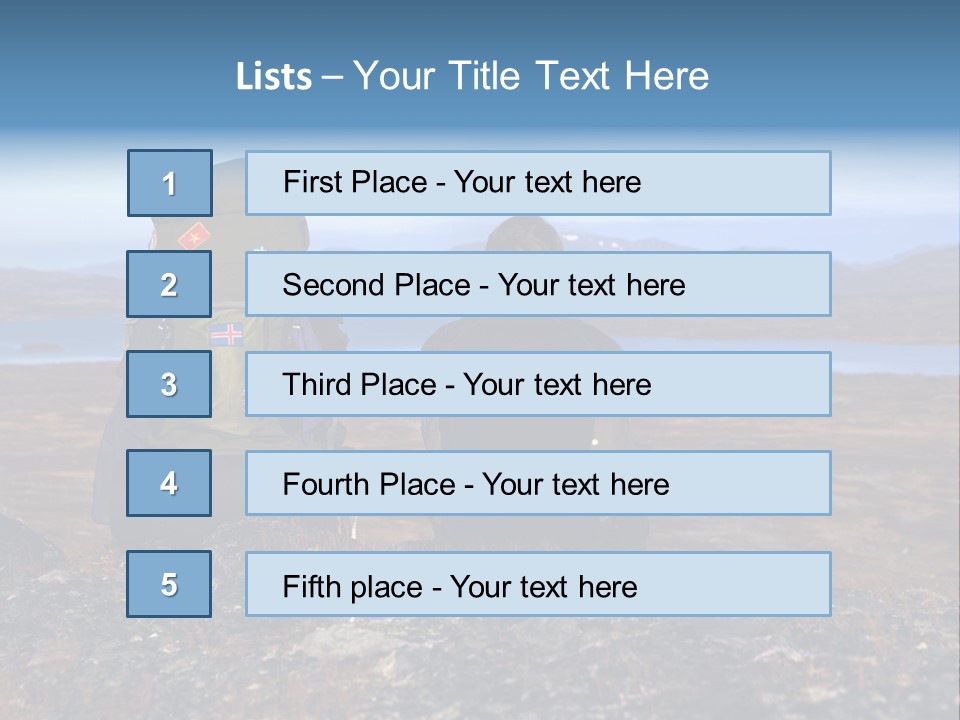Click the words Your Title Text Here

[x=531, y=76]
